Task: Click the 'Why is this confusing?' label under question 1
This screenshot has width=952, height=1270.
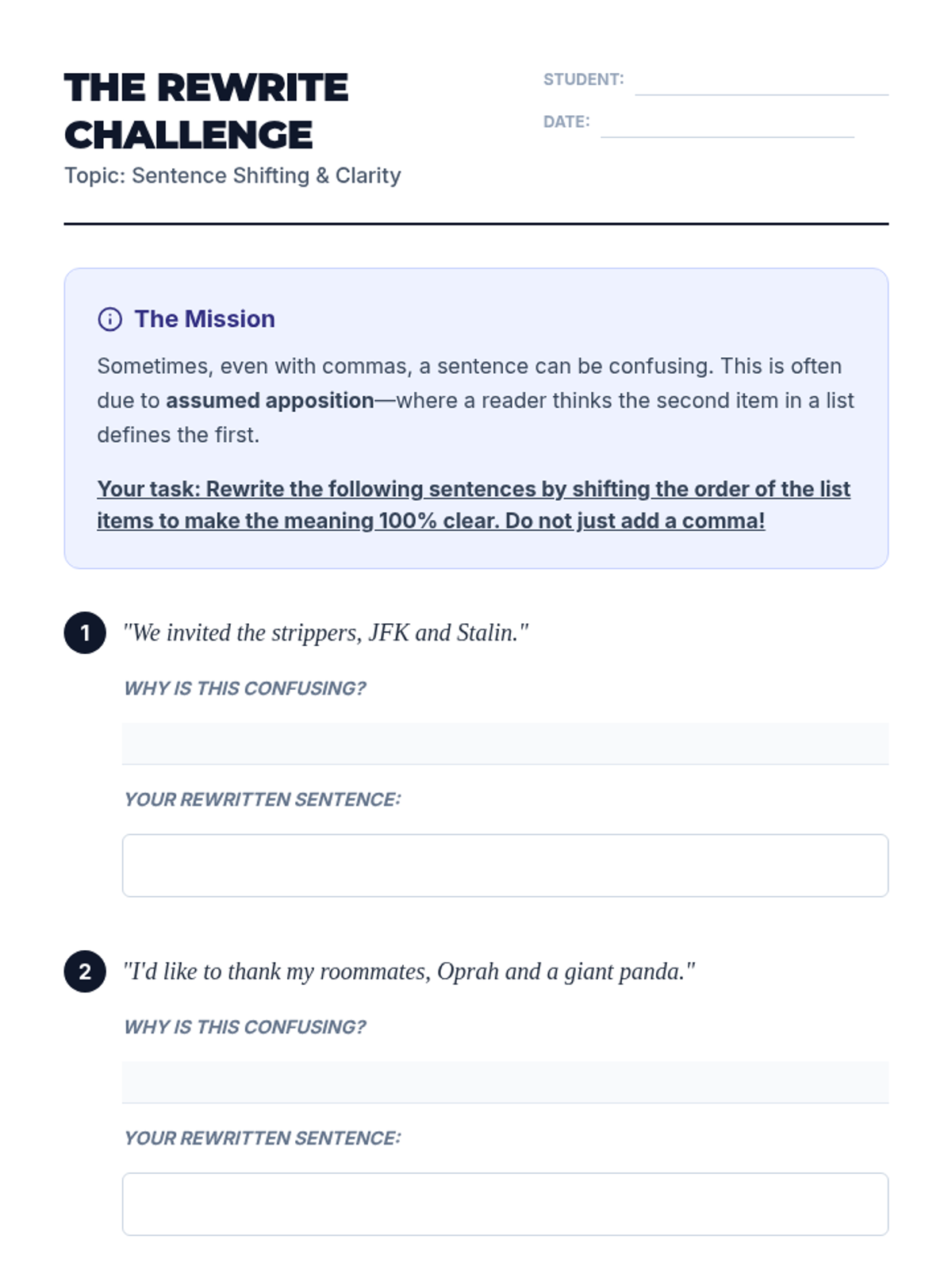Action: [x=244, y=688]
